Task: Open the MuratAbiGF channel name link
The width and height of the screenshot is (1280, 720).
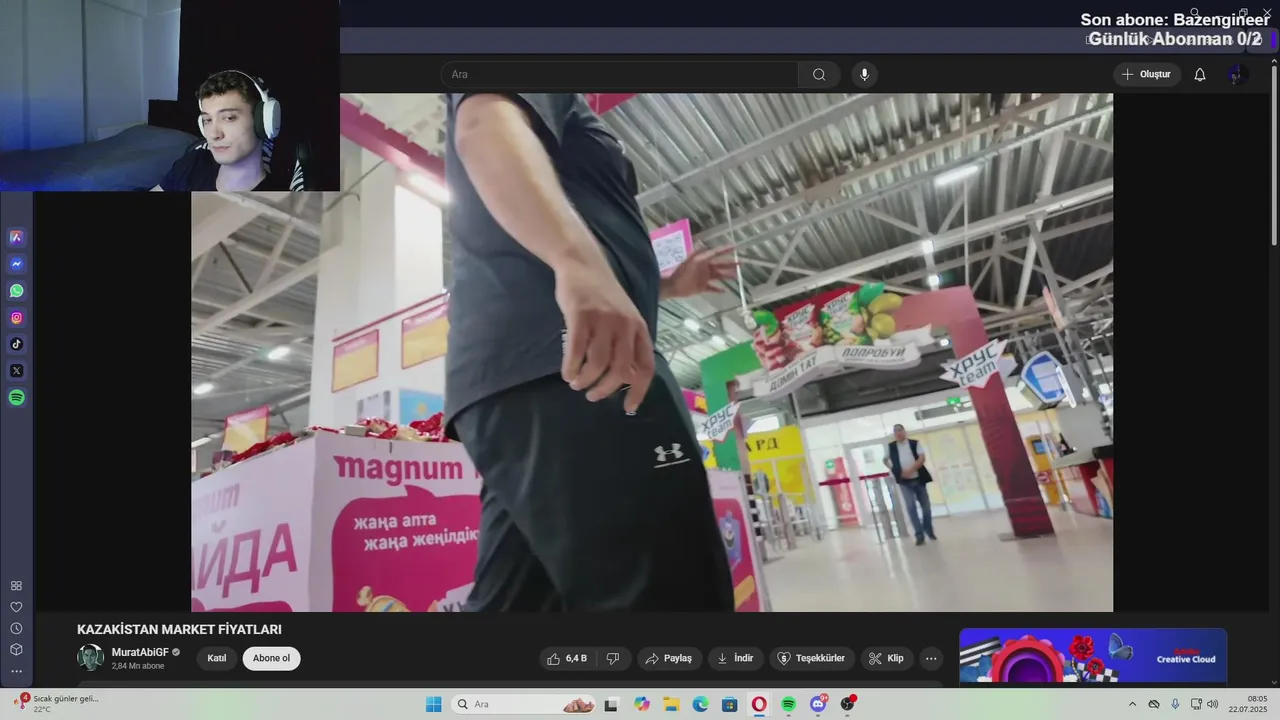Action: (140, 652)
